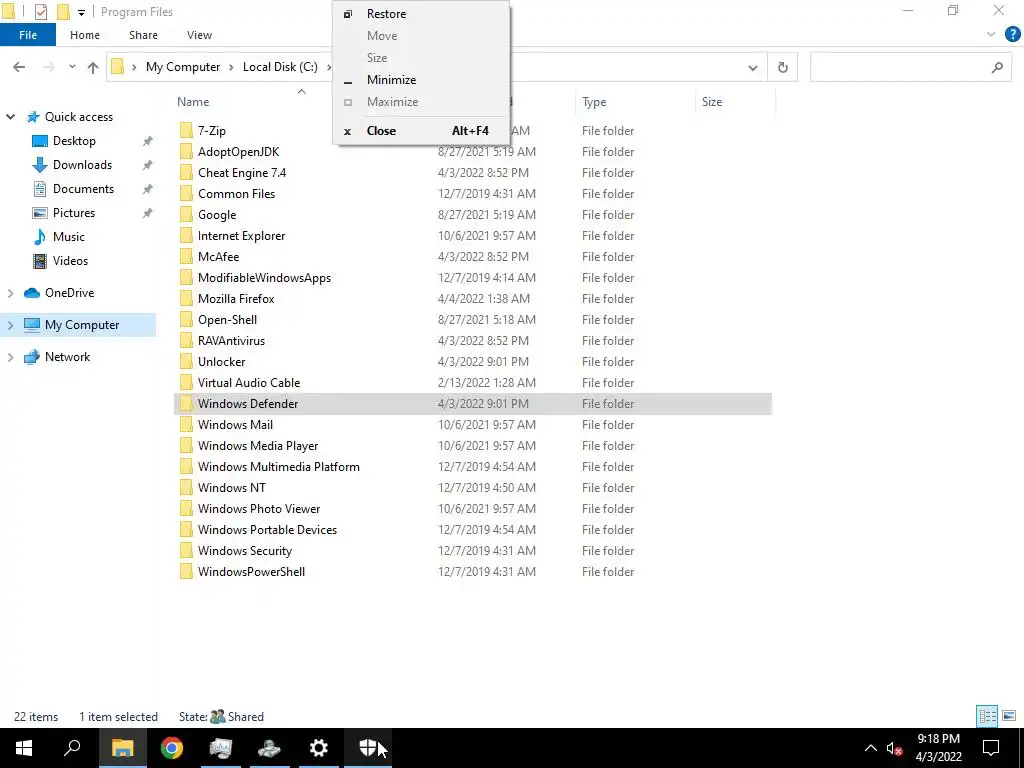The width and height of the screenshot is (1024, 768).
Task: Expand the ribbon with the chevron
Action: click(991, 35)
